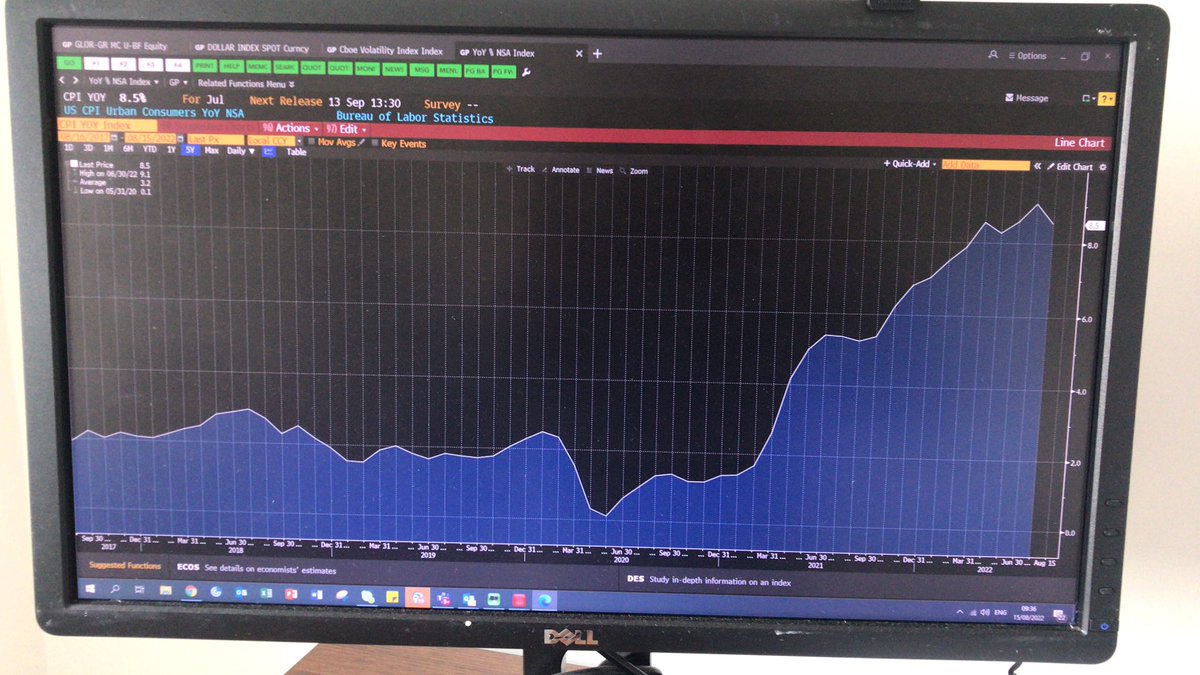
Task: Click the Mov Avgs pencil edit icon
Action: pos(362,142)
